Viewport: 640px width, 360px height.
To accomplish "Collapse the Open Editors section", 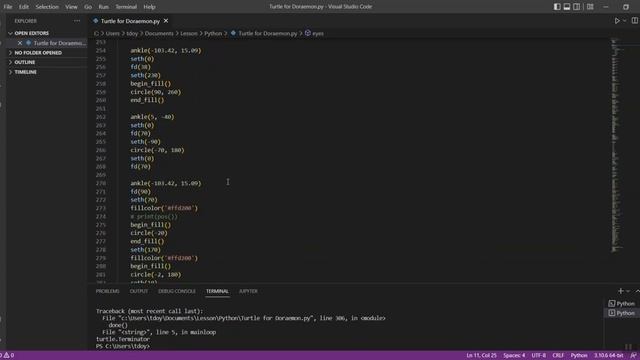I will (31, 33).
